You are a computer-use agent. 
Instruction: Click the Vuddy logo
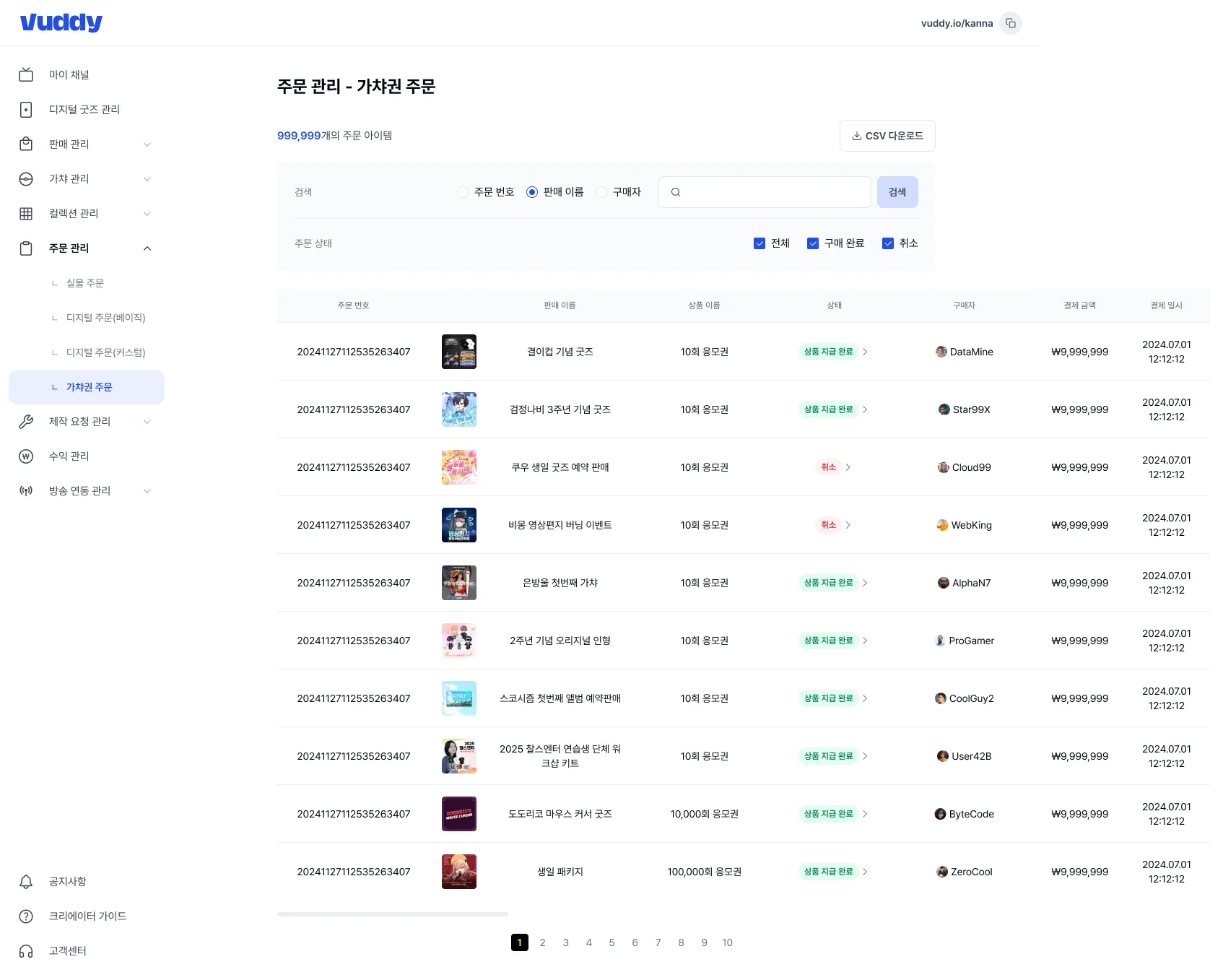(x=61, y=22)
